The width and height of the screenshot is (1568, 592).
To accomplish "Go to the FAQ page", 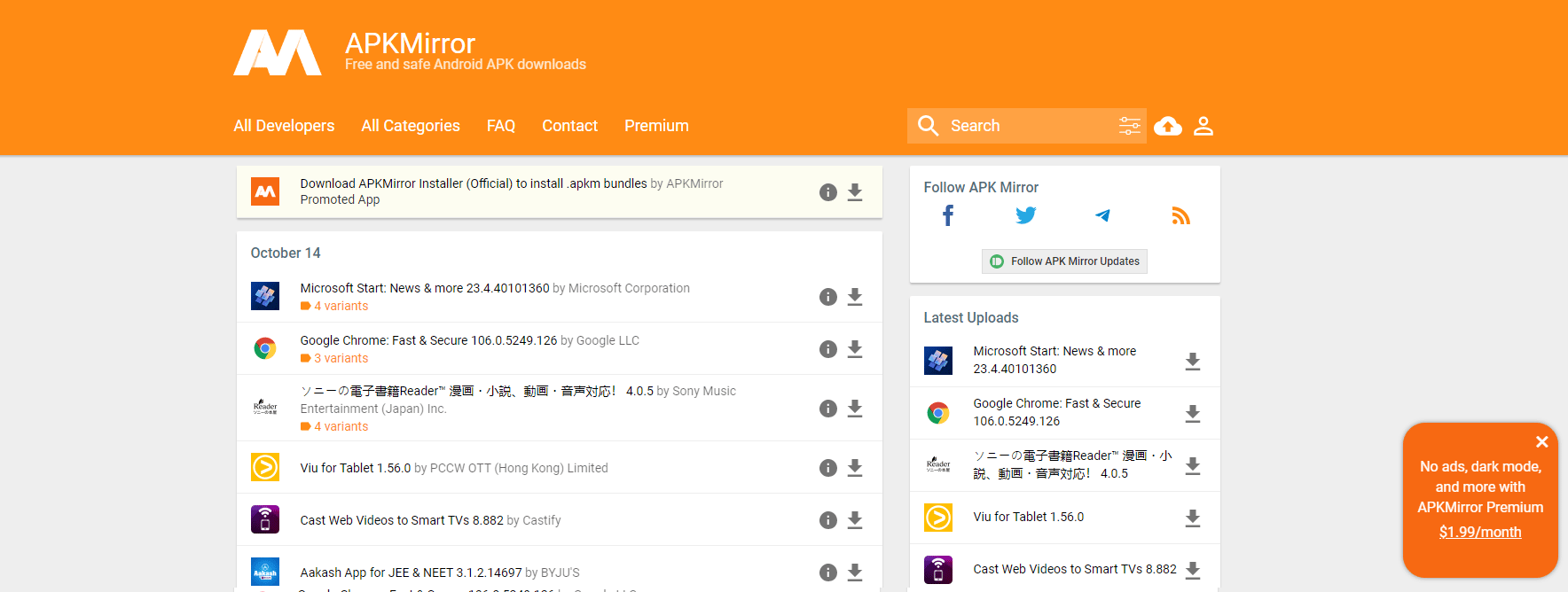I will 501,126.
